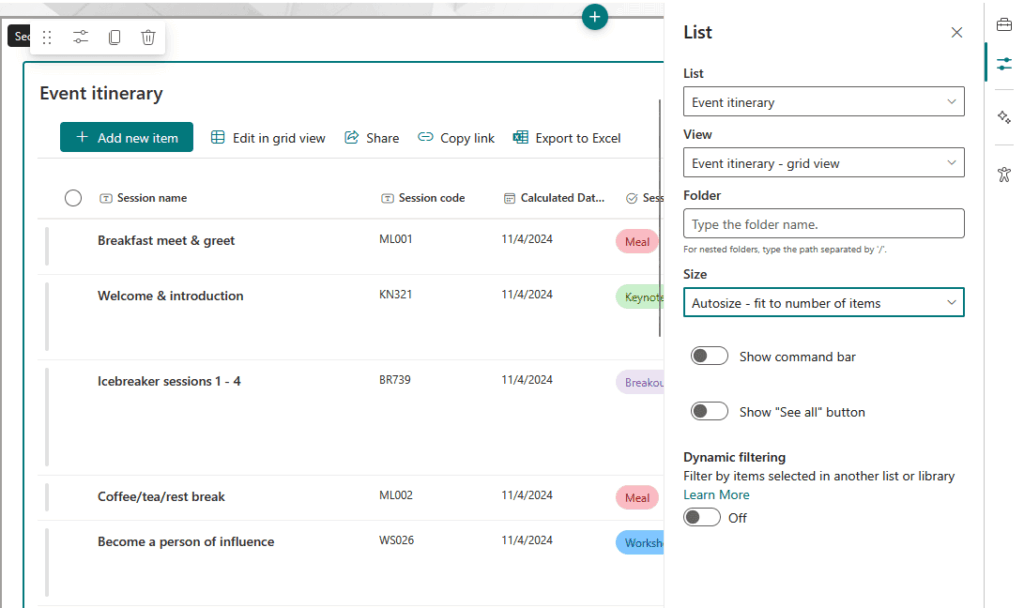
Task: Click the Workshop tag in Become a person row
Action: coord(640,543)
